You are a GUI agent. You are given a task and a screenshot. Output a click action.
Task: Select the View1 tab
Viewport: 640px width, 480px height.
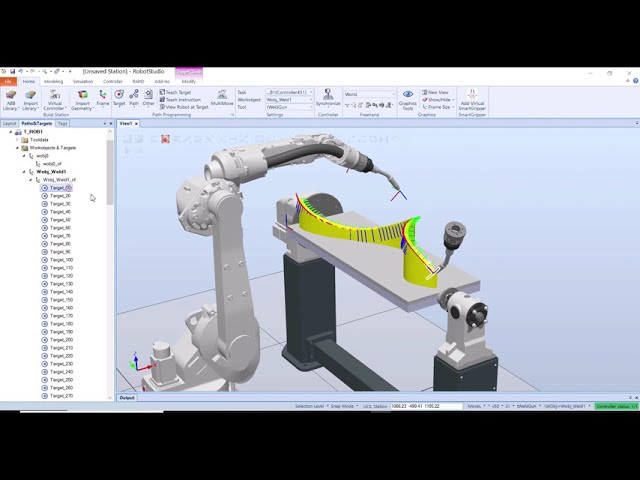tap(125, 123)
